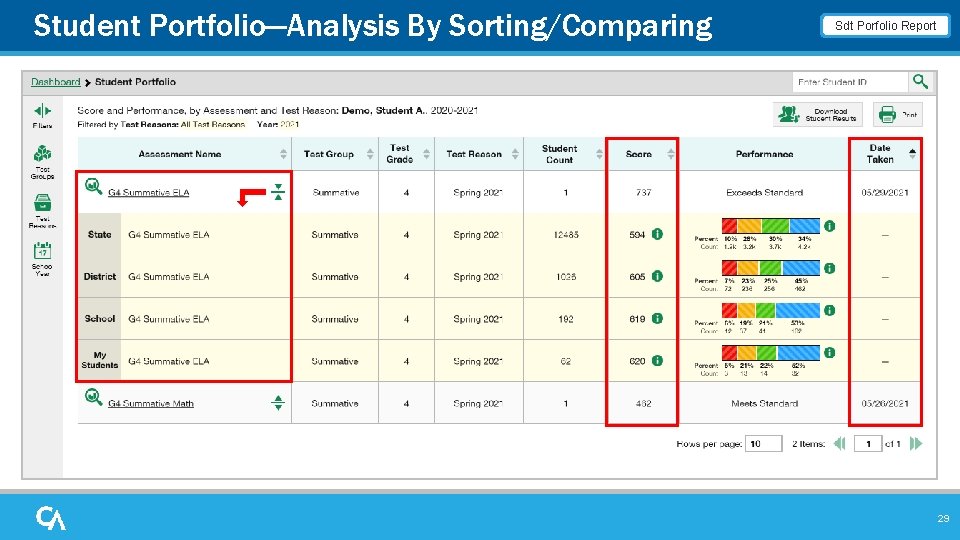Open Test Groups sidebar icon
960x540 pixels.
42,154
